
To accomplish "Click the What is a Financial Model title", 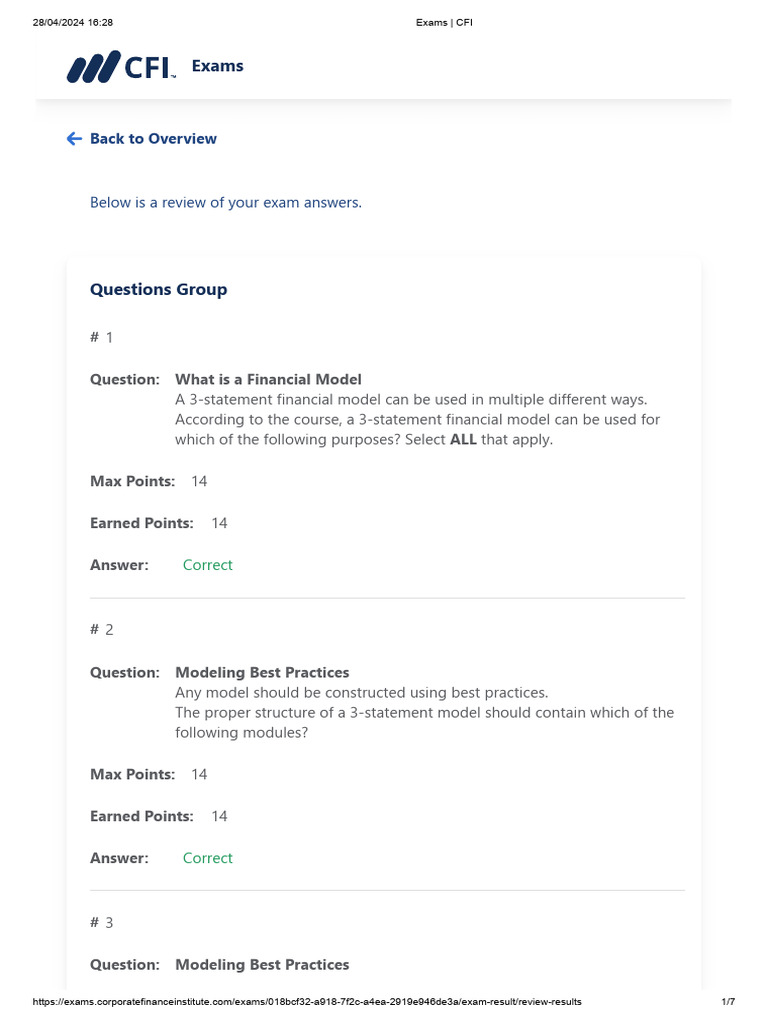I will (268, 379).
